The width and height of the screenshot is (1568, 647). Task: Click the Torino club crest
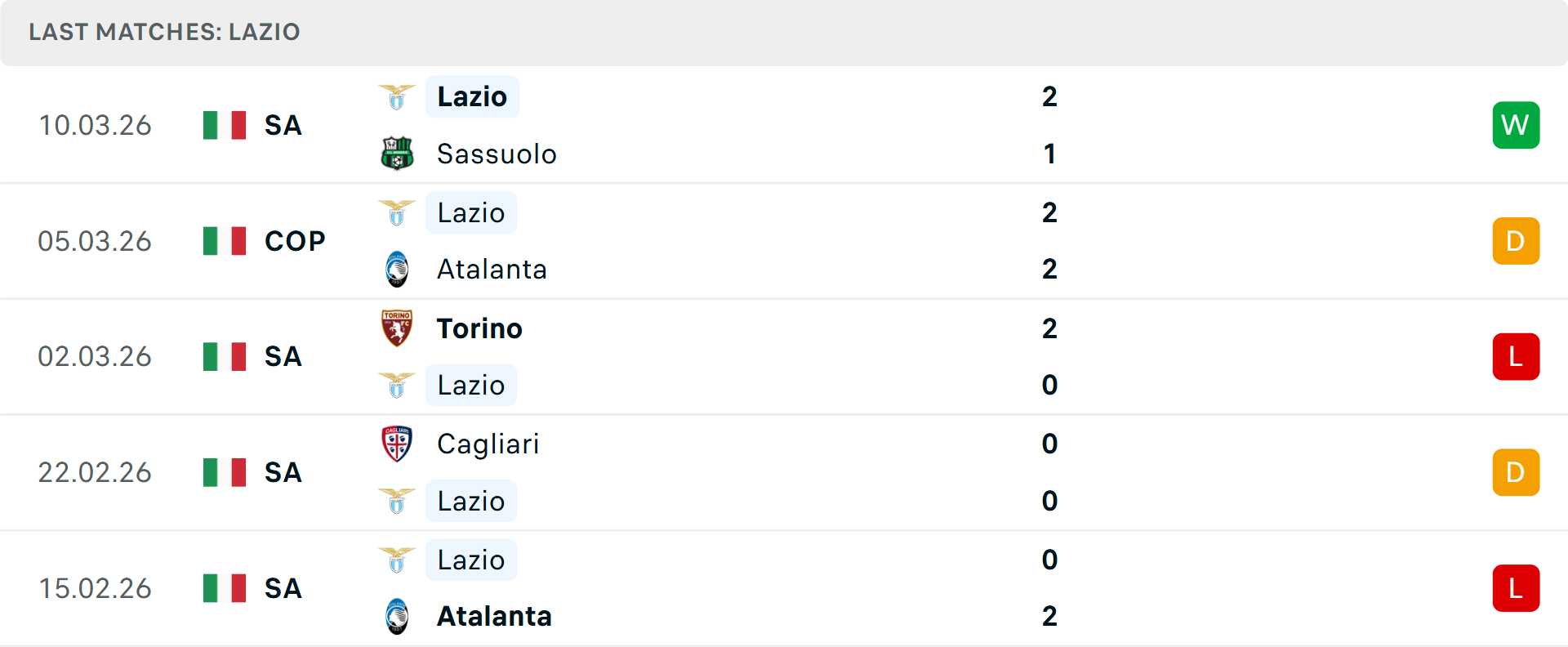[x=397, y=328]
